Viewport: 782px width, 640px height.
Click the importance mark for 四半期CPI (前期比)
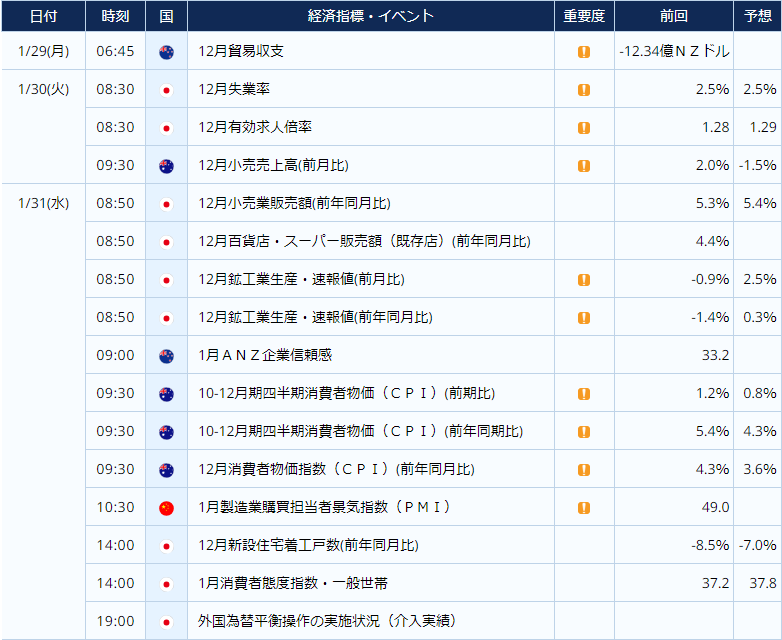(584, 394)
